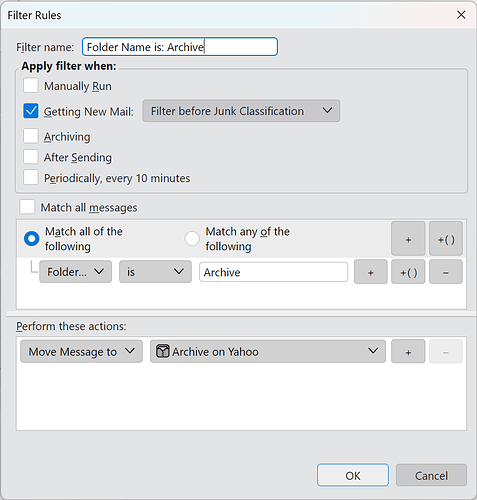Toggle the Match all messages checkbox

tap(27, 207)
